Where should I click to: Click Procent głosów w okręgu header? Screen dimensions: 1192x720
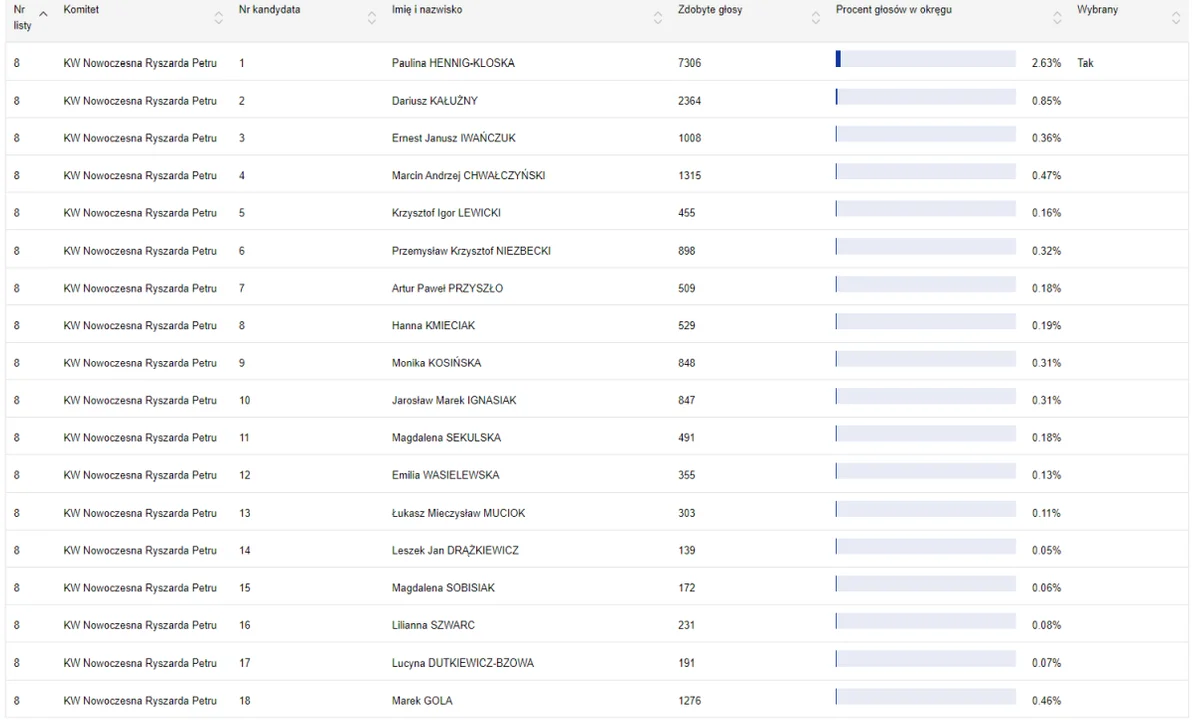point(893,10)
